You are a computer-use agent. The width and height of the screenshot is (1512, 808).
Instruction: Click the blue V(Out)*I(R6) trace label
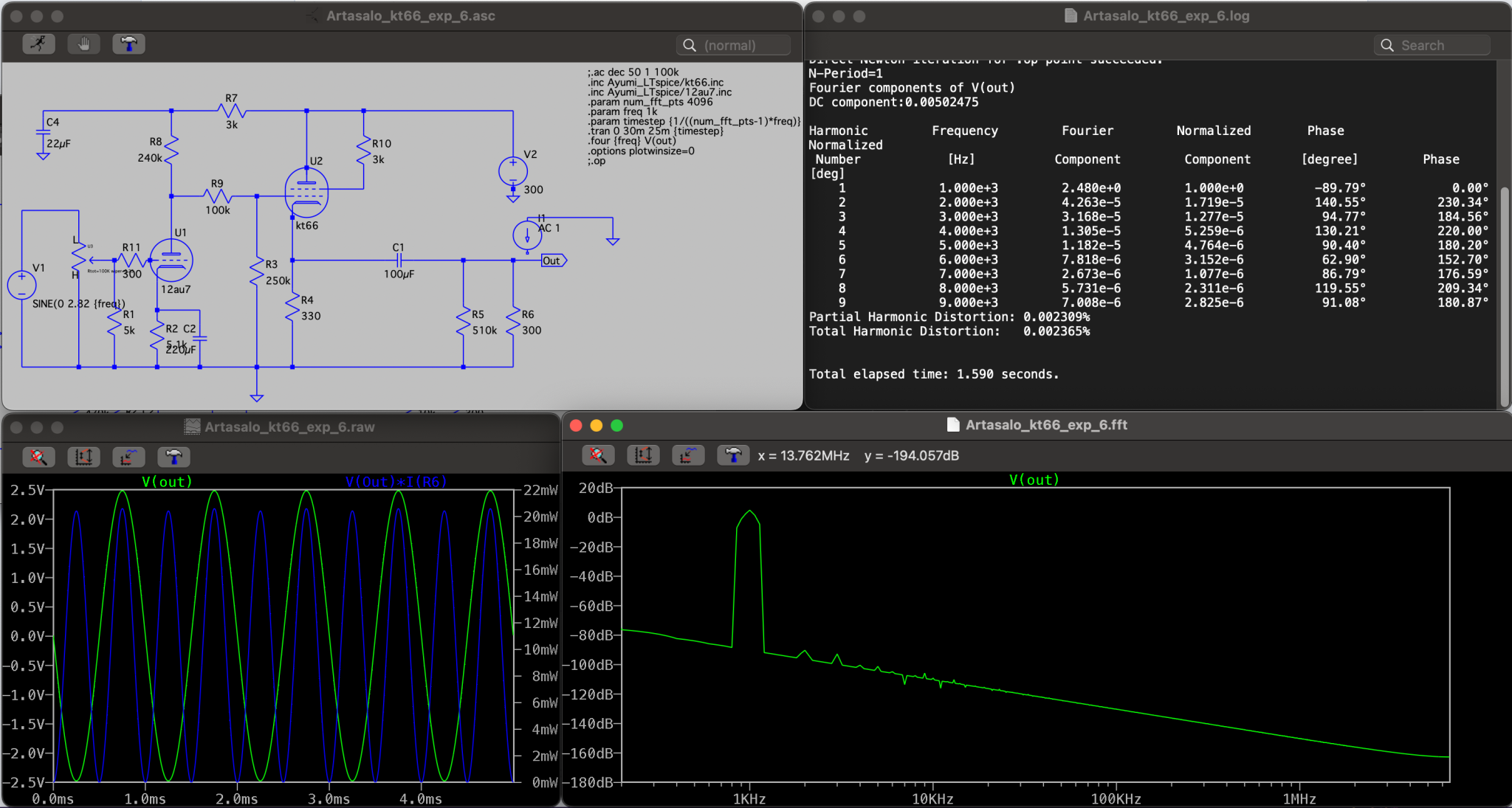click(396, 482)
